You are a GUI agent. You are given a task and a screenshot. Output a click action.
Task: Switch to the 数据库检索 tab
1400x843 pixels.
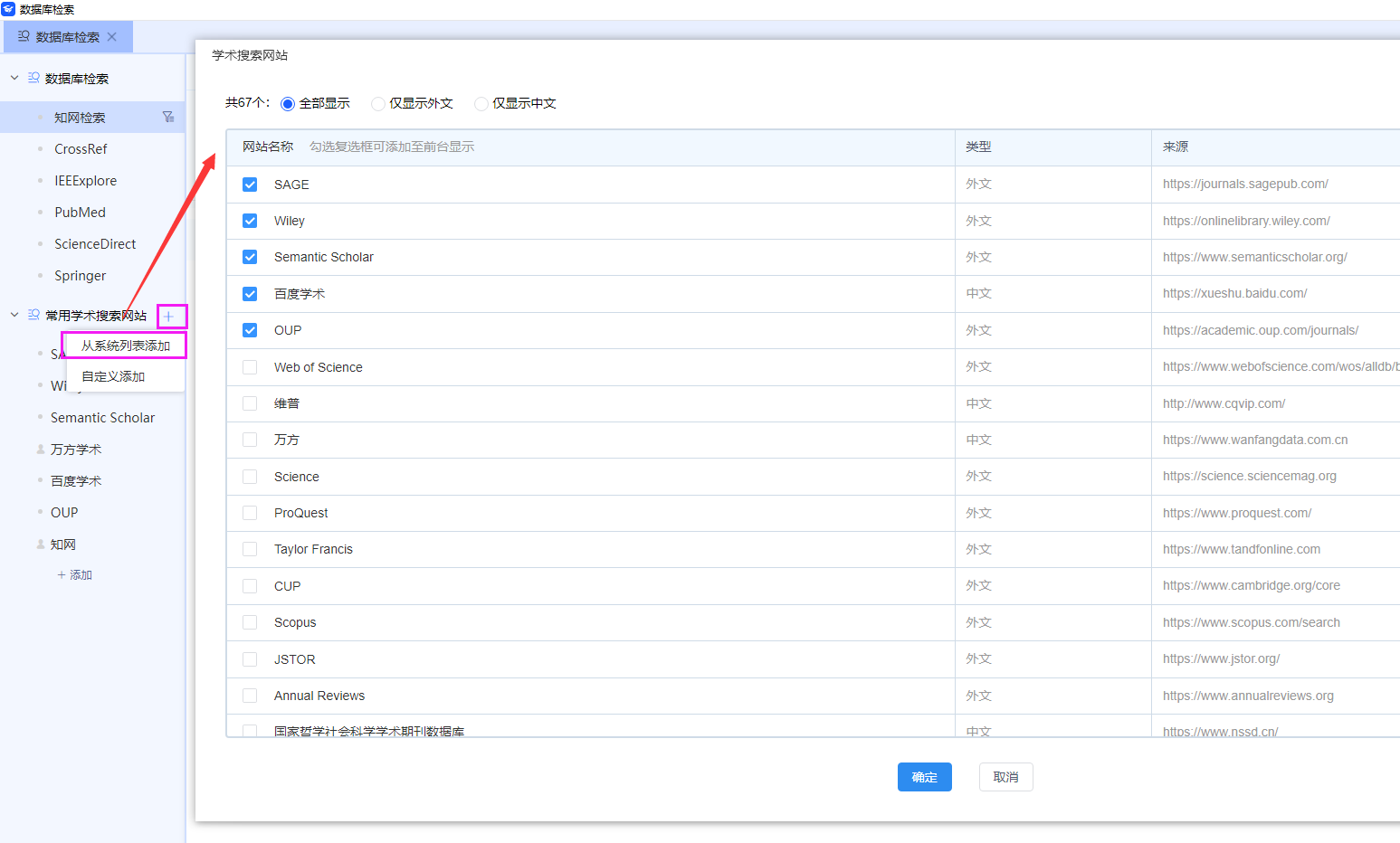point(68,37)
